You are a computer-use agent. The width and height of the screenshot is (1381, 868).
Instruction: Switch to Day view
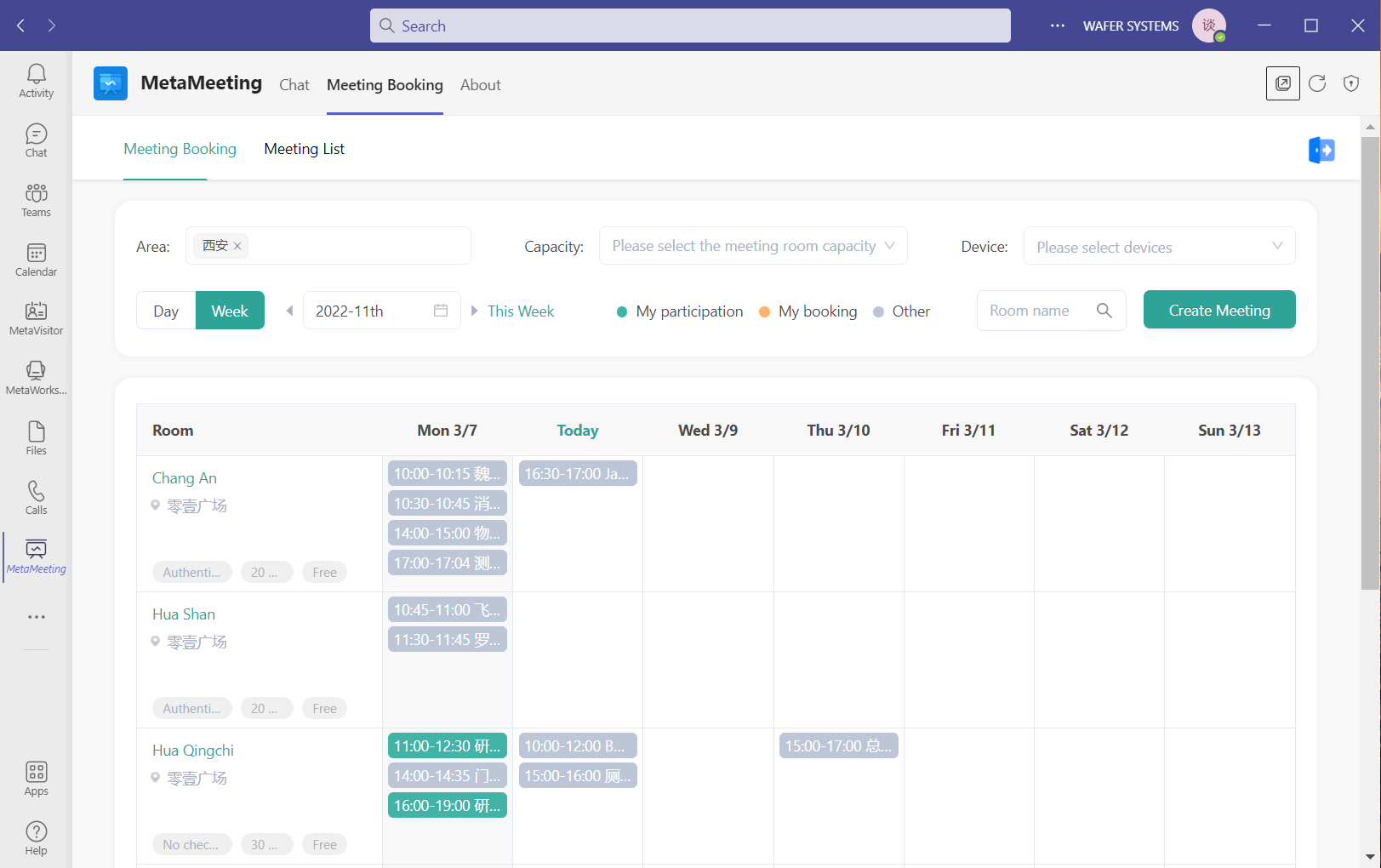tap(166, 311)
